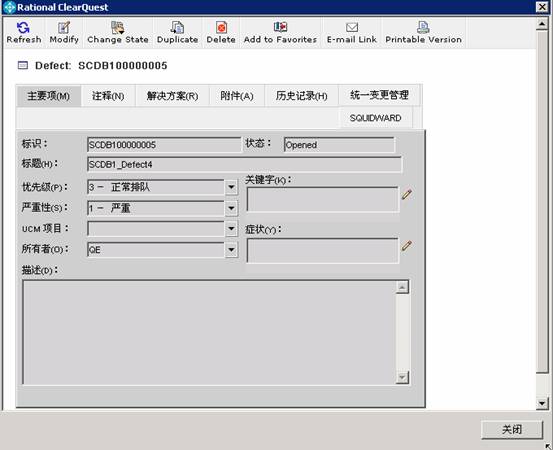This screenshot has height=450, width=553.
Task: Click Add to Favorites icon
Action: pyautogui.click(x=280, y=27)
